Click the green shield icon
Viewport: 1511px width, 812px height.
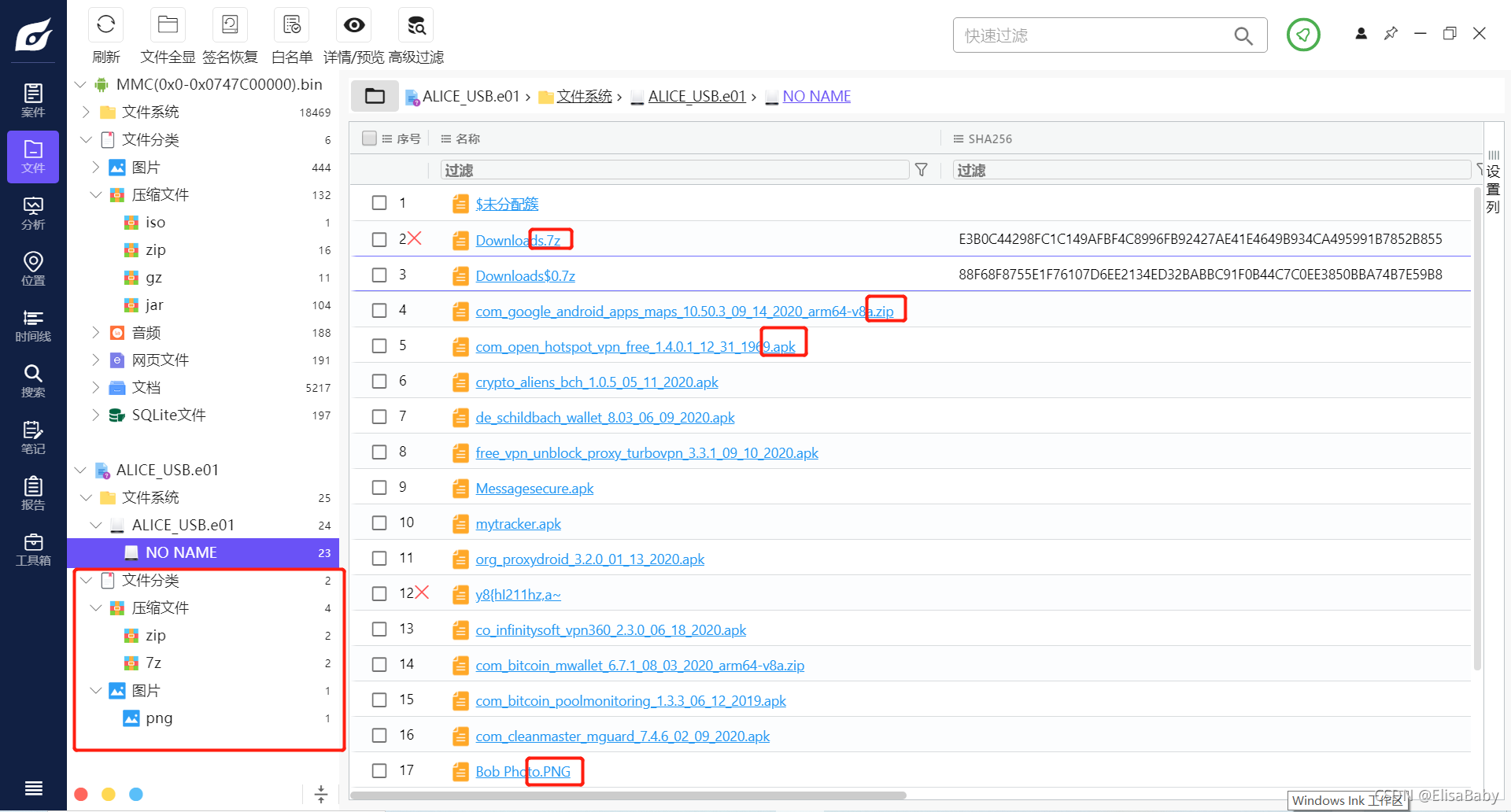[x=1303, y=35]
